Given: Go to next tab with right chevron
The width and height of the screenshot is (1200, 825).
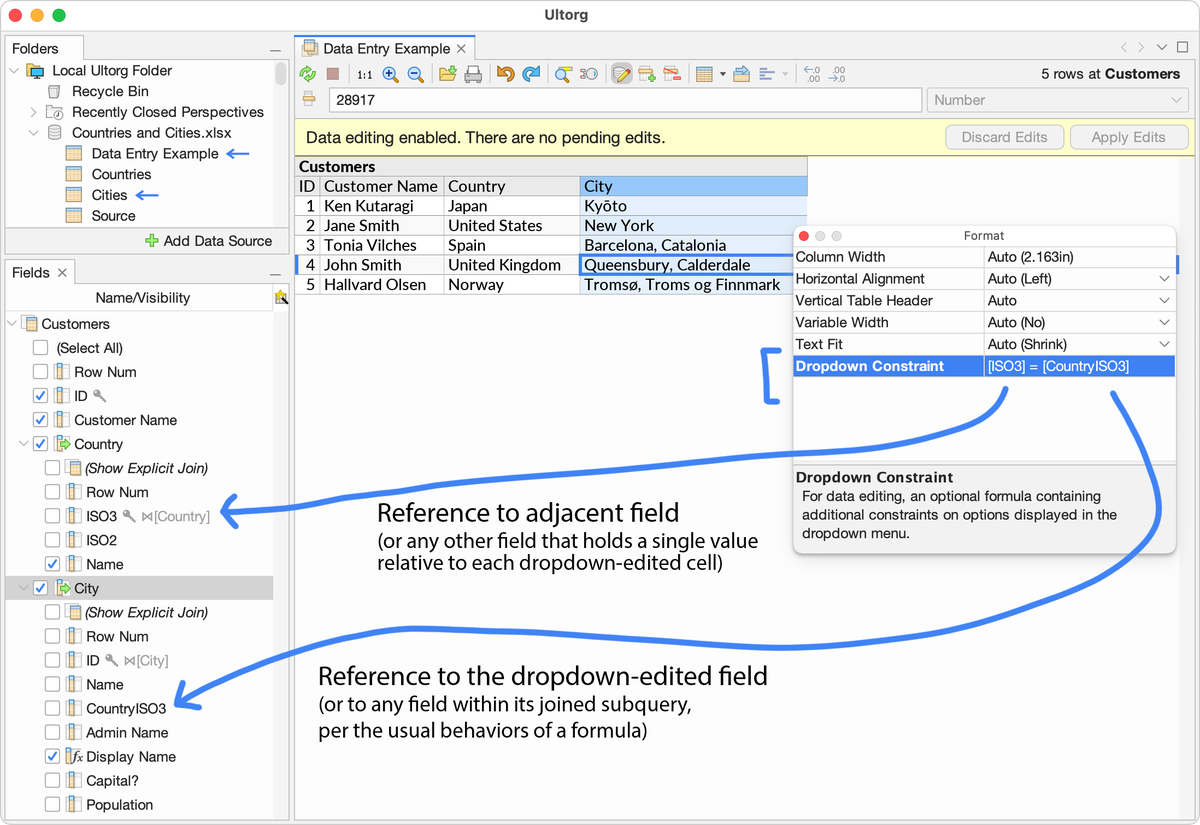Looking at the screenshot, I should pos(1142,48).
